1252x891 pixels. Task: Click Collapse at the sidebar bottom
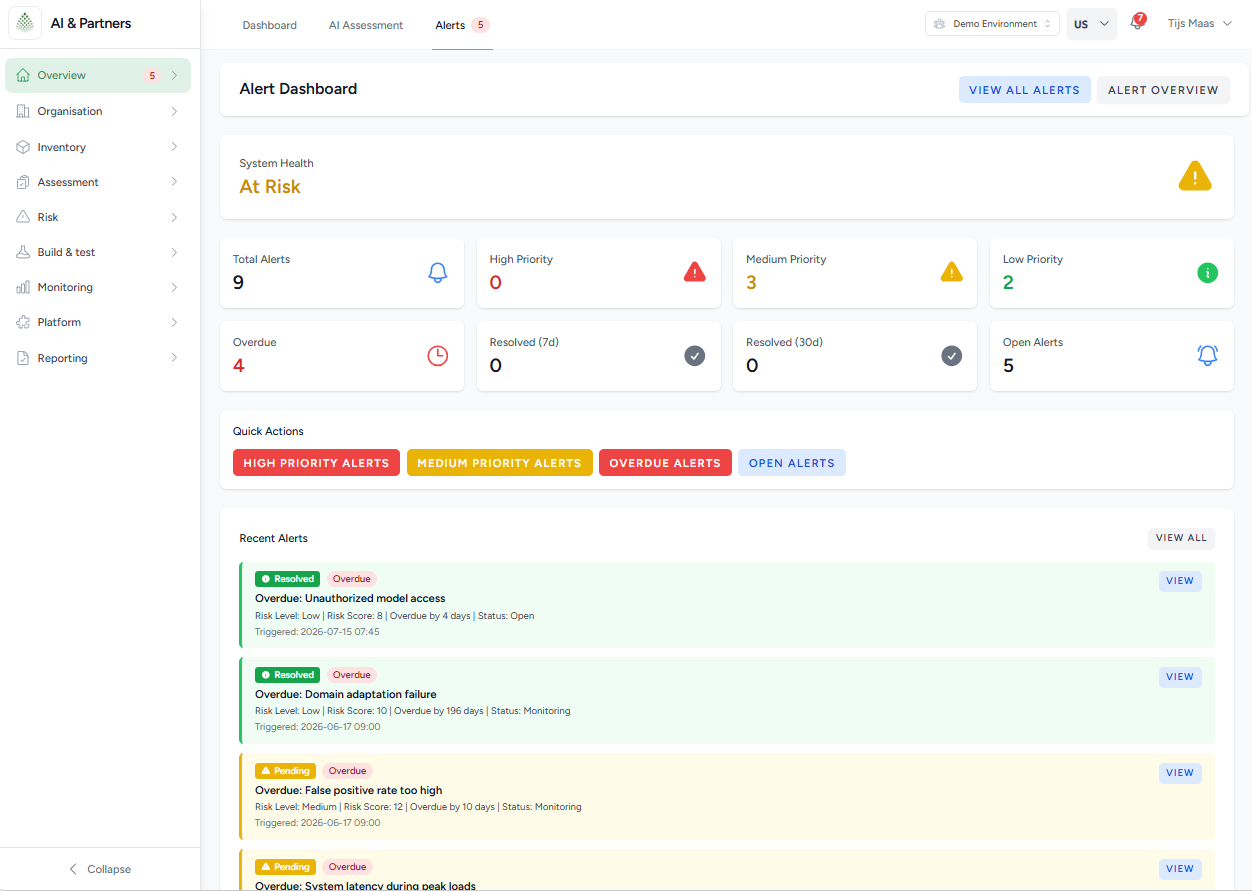(x=99, y=869)
